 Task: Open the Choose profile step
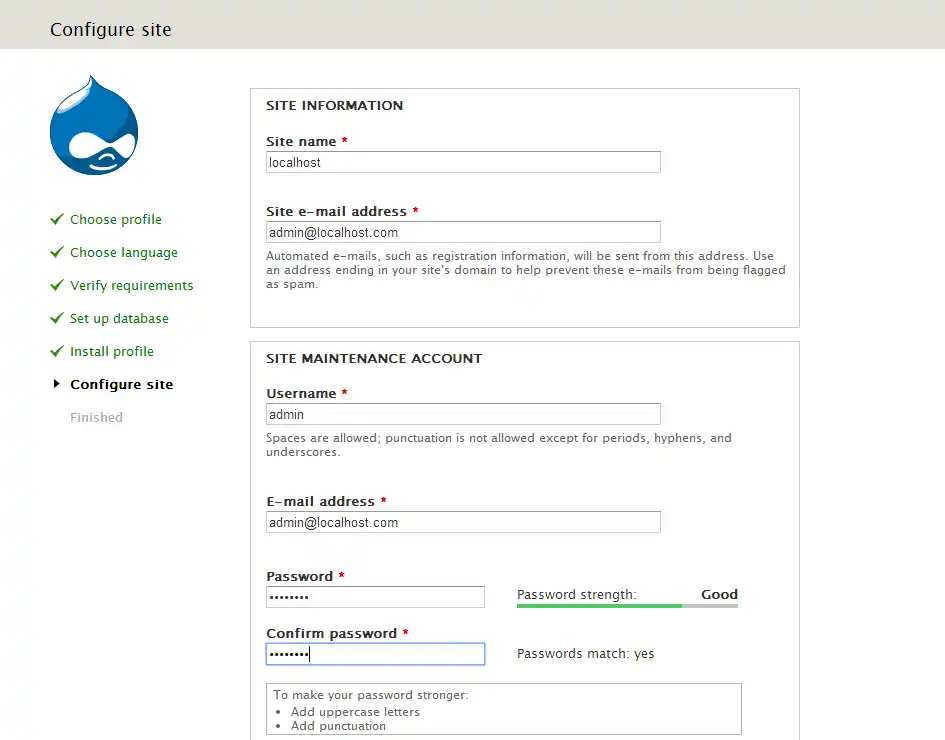point(113,219)
